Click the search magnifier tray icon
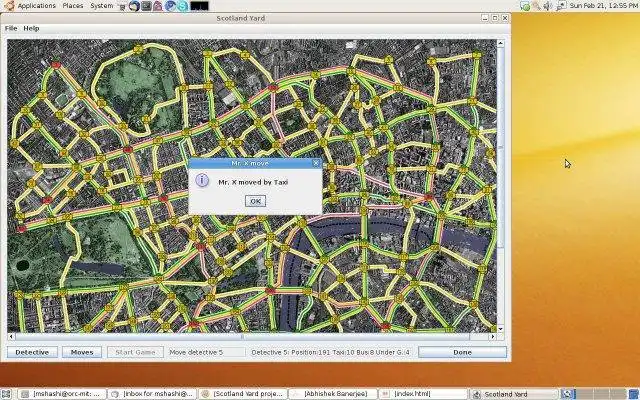Image resolution: width=640 pixels, height=400 pixels. point(537,6)
